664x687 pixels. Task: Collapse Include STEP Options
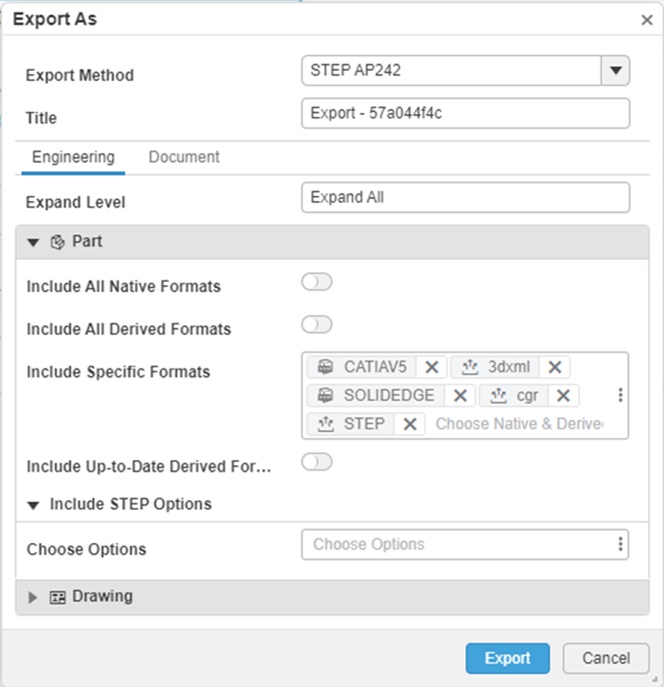pos(35,505)
